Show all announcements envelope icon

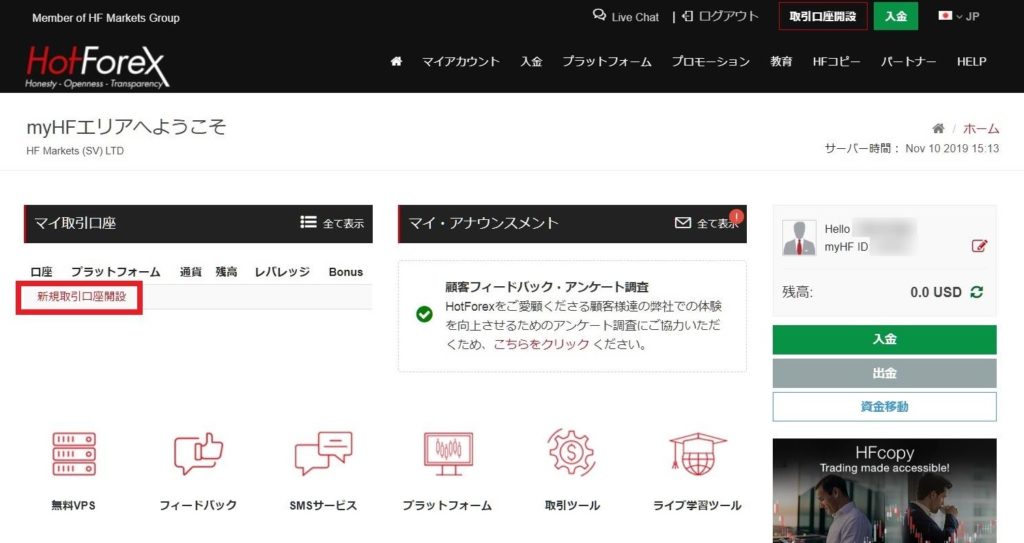coord(682,223)
